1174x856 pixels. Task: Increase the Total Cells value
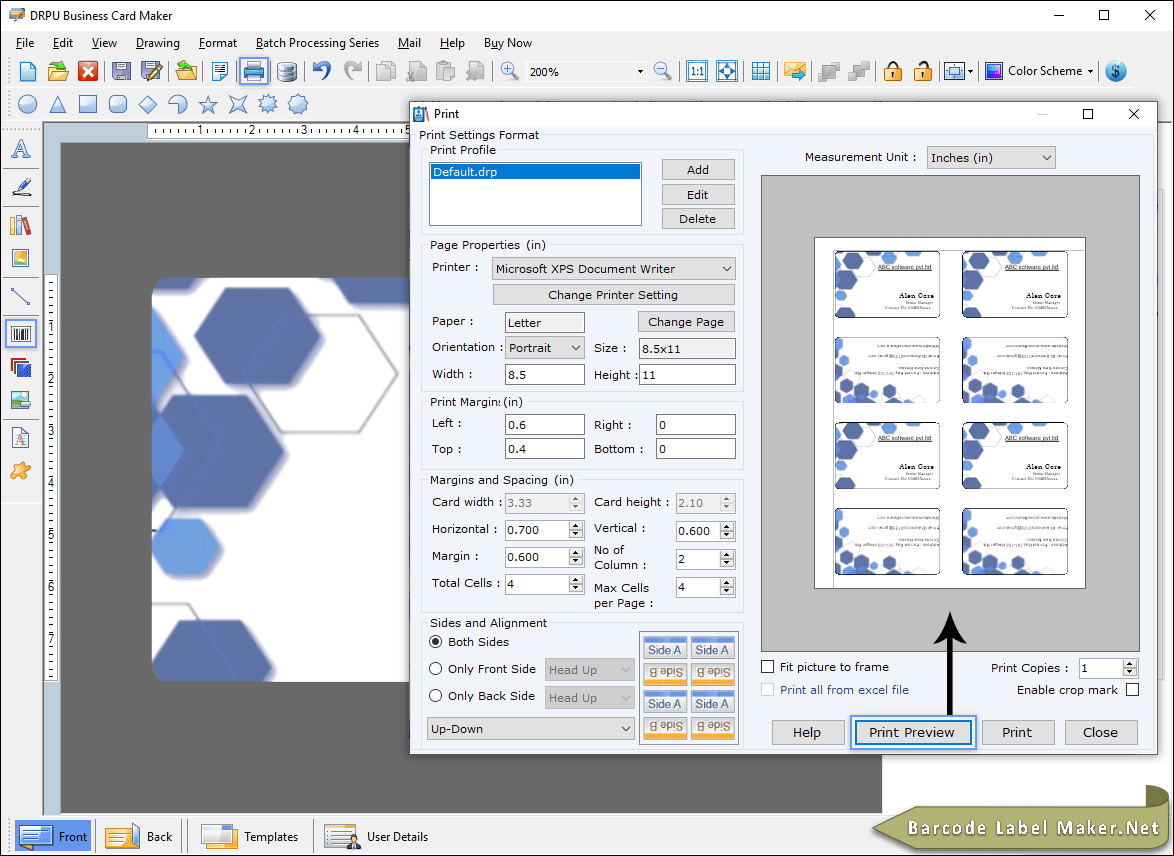(x=576, y=580)
